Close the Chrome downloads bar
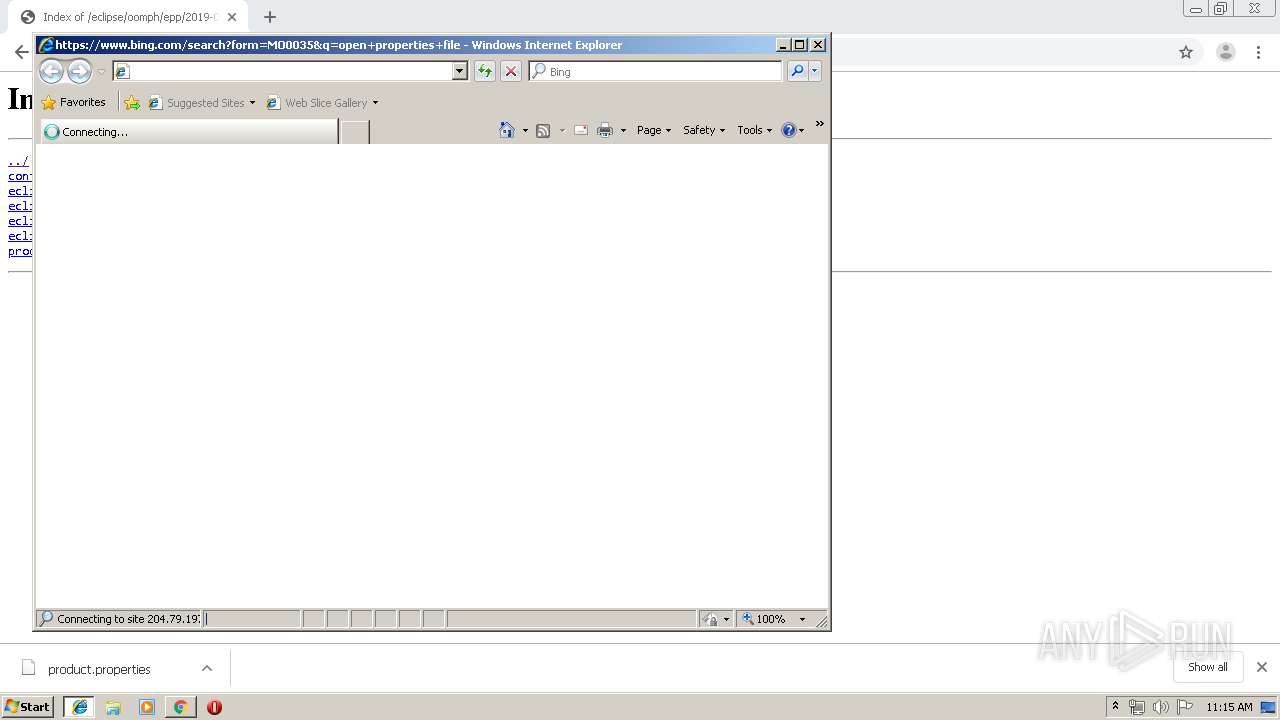The image size is (1280, 720). point(1262,667)
